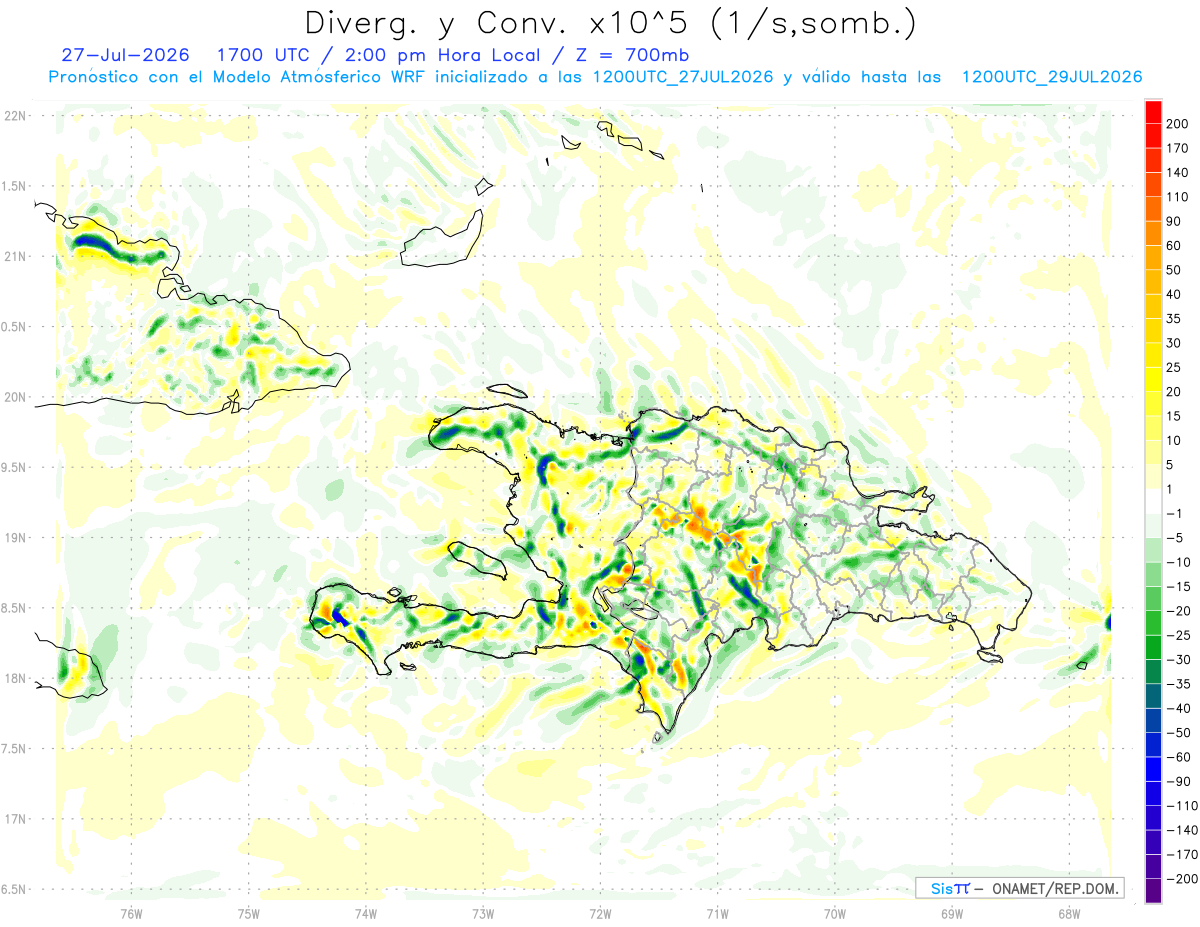Click the '75W' longitude label
This screenshot has height=927, width=1200.
pos(248,913)
